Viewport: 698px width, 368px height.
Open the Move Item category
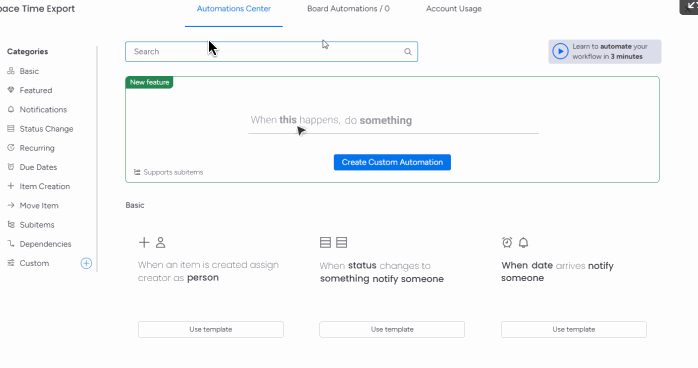coord(39,206)
